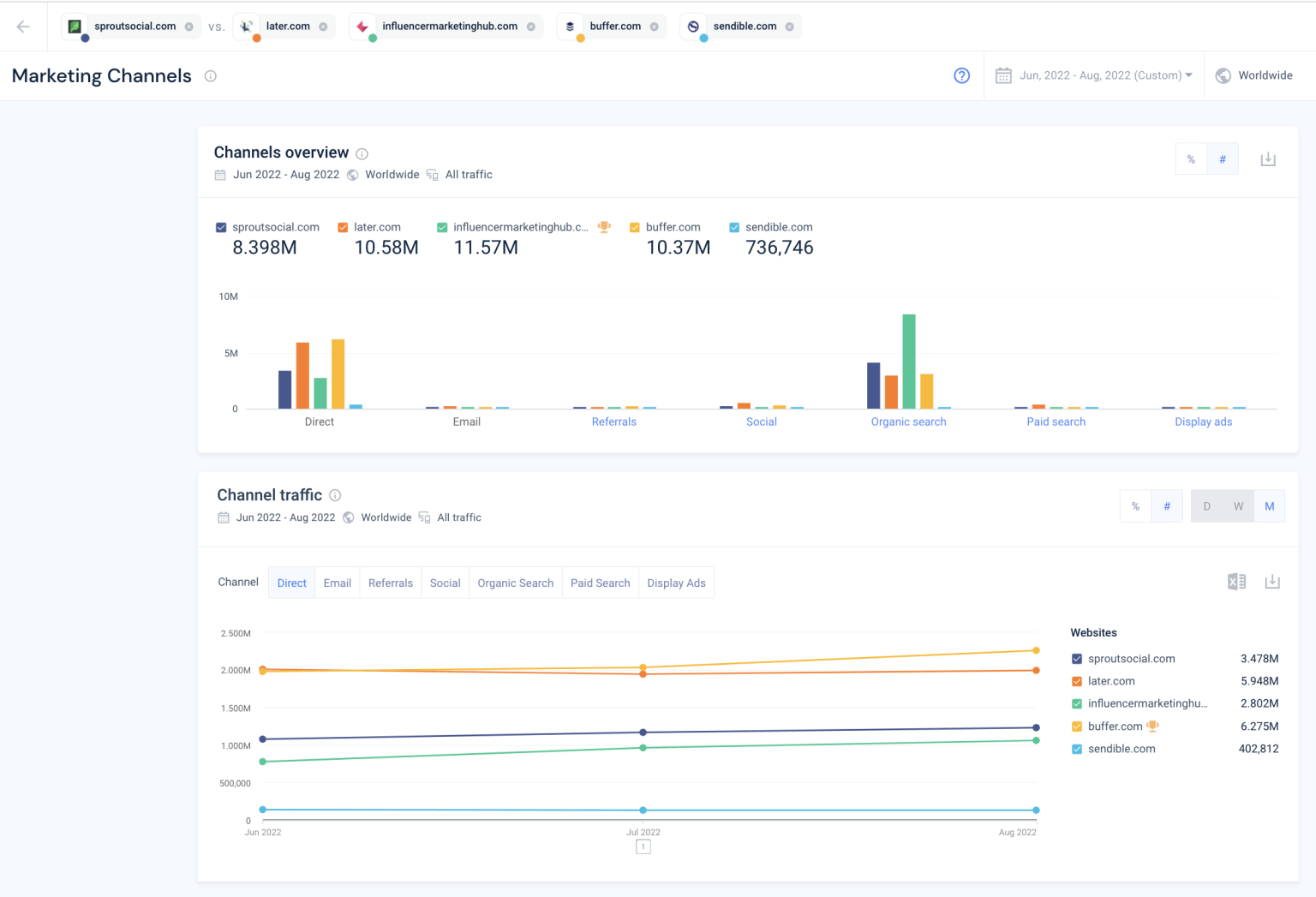Open the Display ads link in bar chart

point(1204,422)
